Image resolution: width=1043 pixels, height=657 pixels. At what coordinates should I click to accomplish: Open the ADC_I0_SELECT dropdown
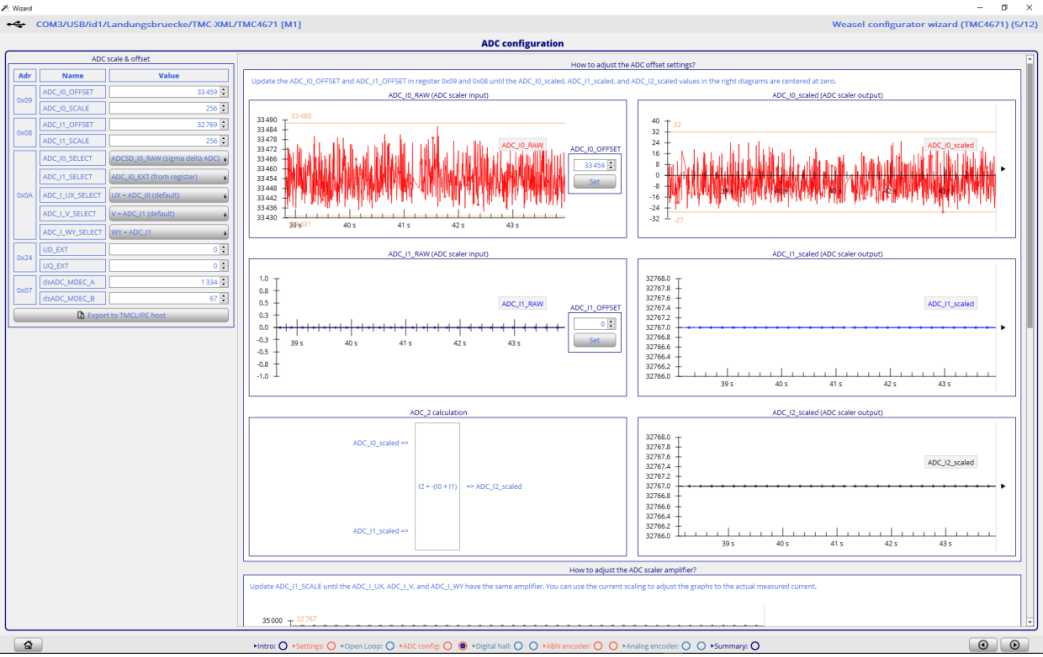point(169,158)
